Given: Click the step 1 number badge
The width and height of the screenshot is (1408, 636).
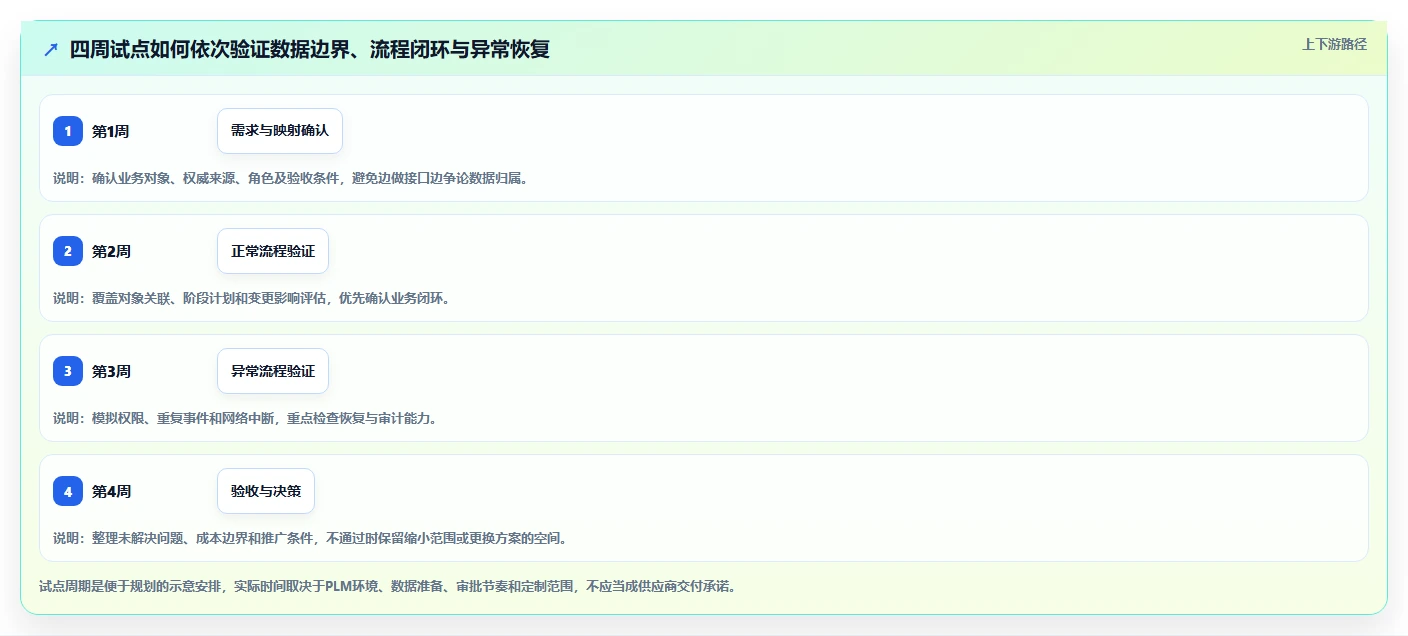Looking at the screenshot, I should [68, 131].
